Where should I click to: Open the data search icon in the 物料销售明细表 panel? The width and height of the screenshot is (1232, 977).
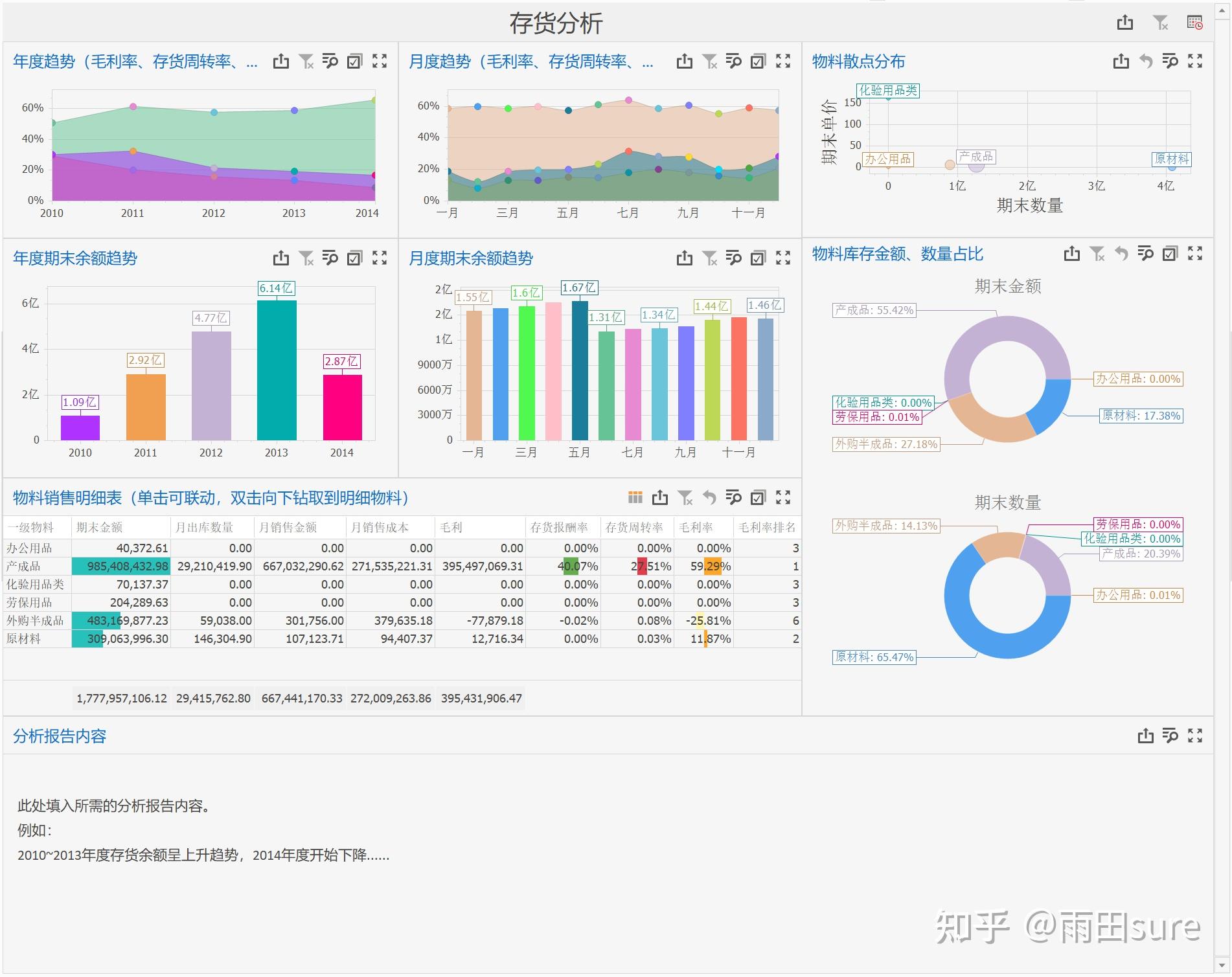click(x=734, y=498)
